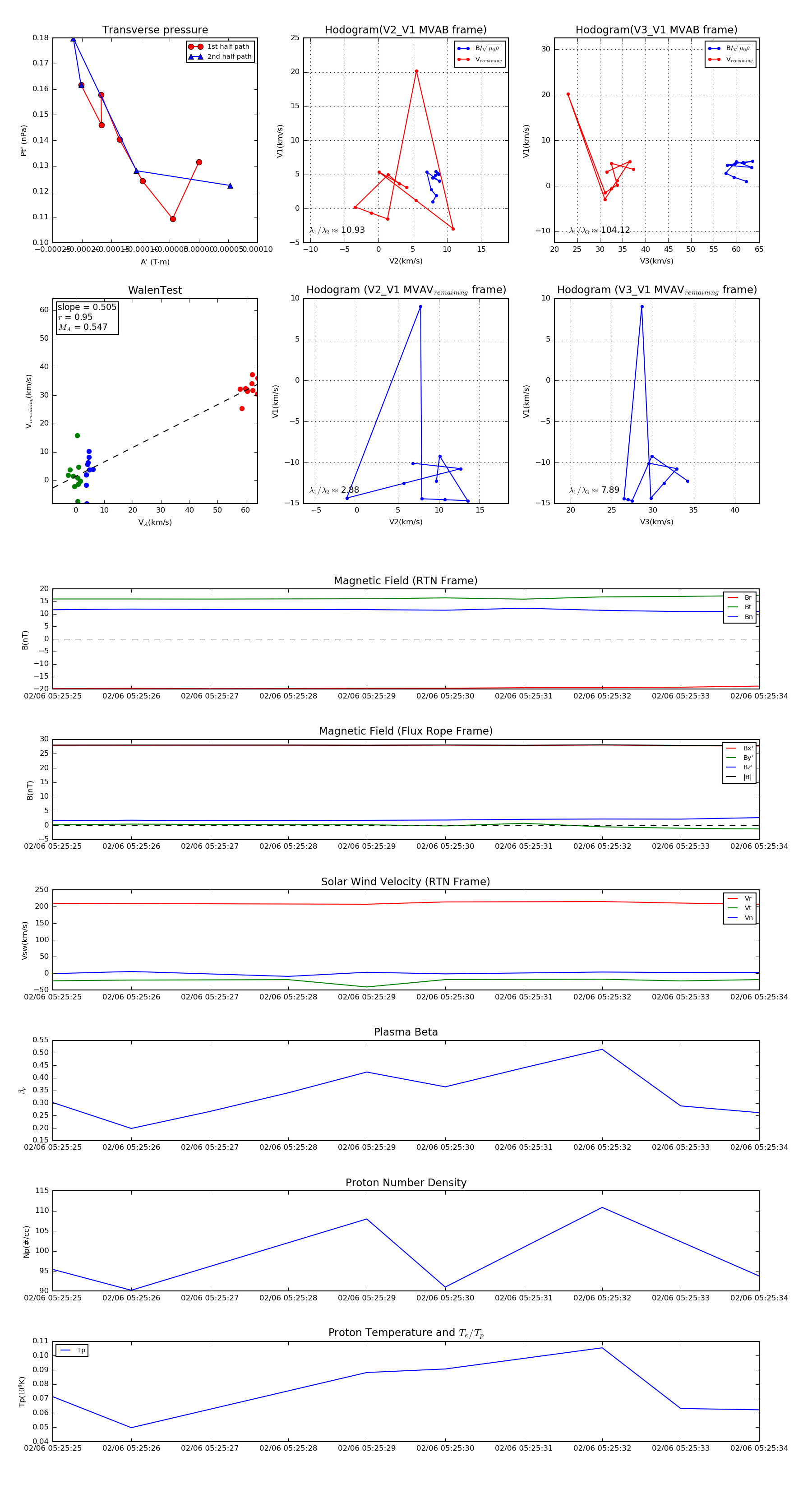
Task: Click the "Vsw(km/s)" y-axis label
Action: coord(24,940)
